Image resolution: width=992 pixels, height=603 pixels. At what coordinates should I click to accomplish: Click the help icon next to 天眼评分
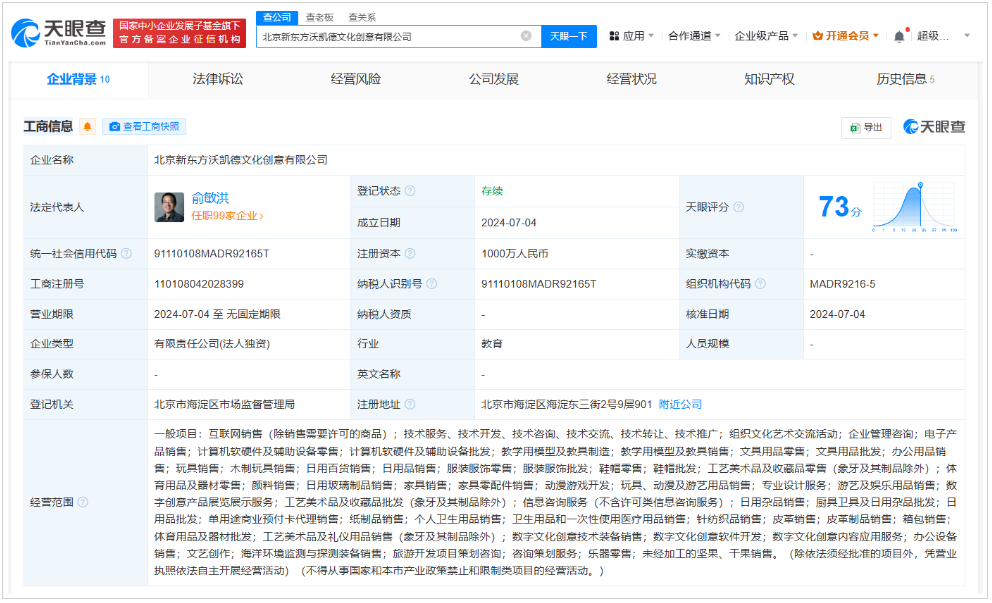(738, 207)
